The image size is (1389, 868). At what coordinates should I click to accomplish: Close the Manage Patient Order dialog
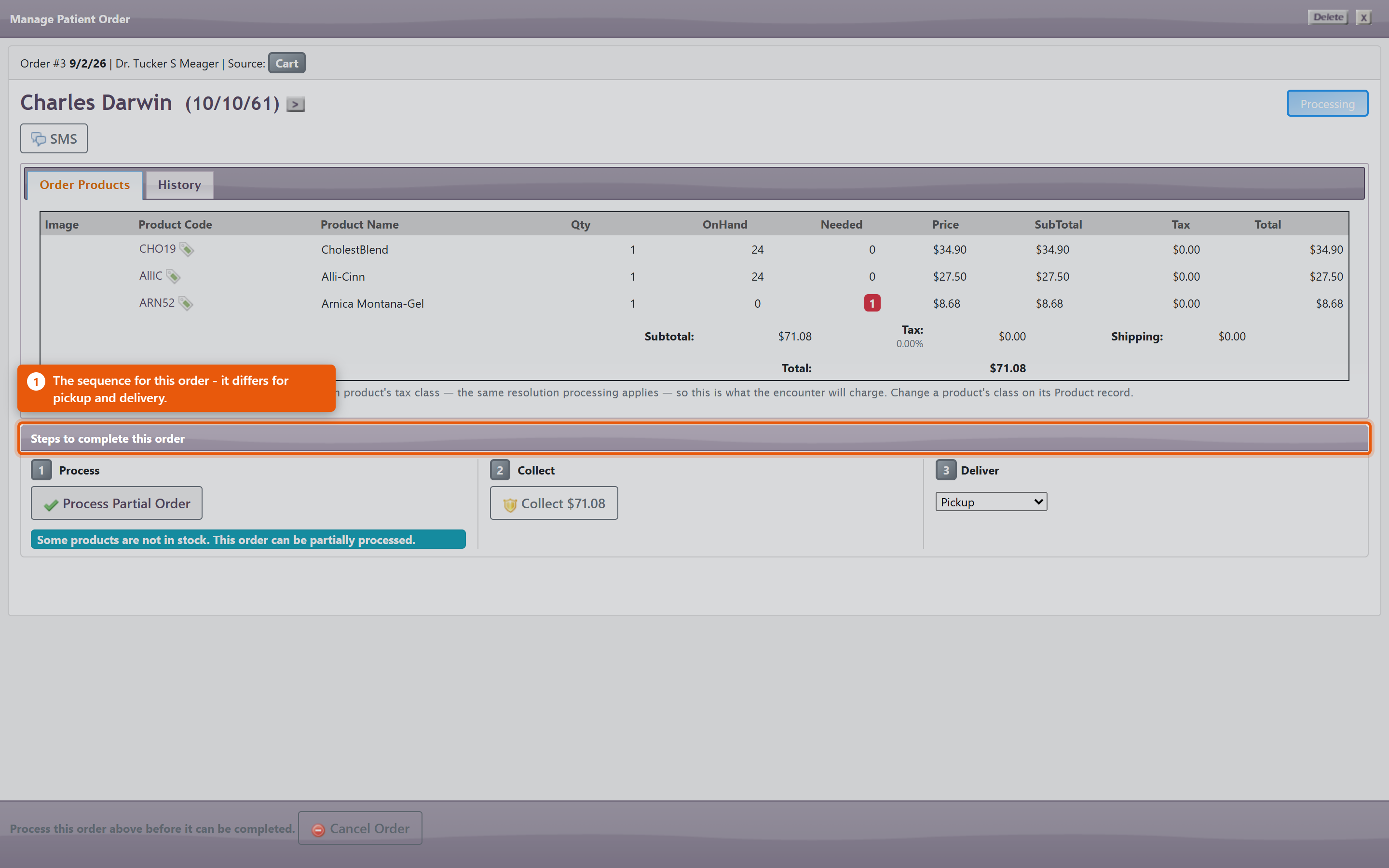(1364, 17)
